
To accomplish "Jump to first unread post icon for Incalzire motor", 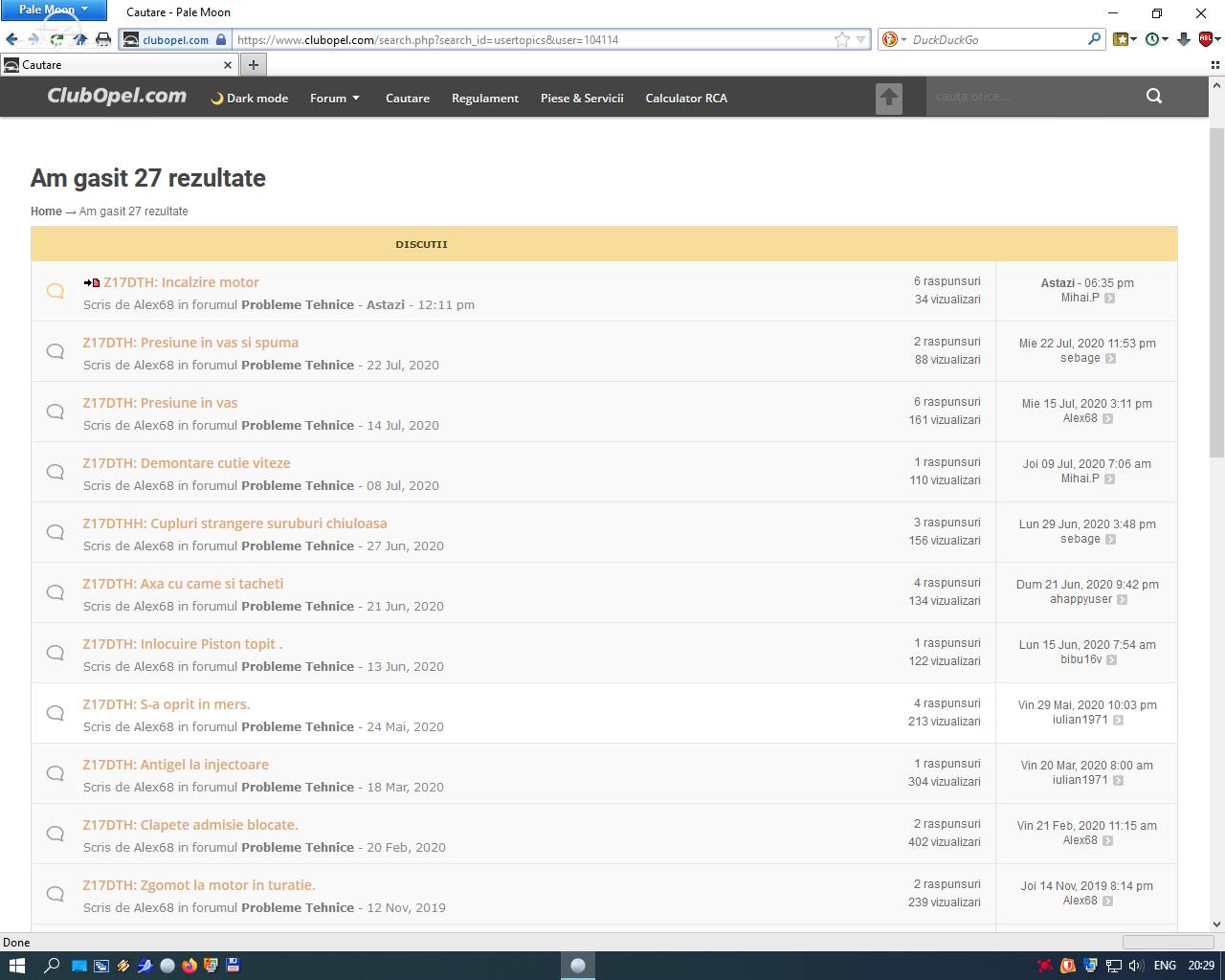I will click(92, 282).
